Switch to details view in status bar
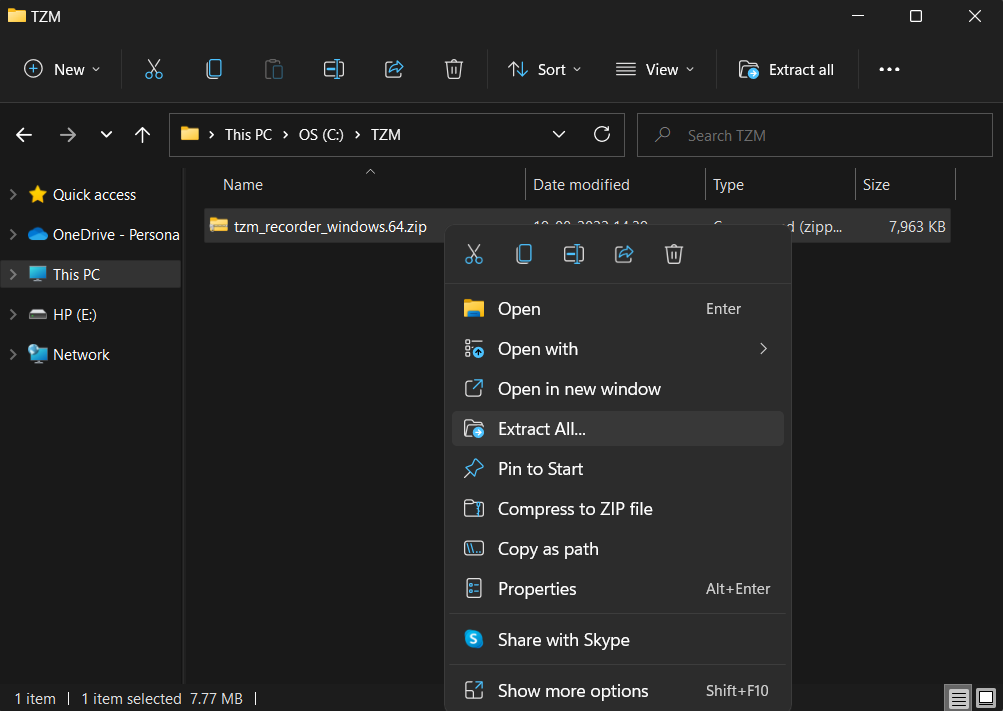1003x711 pixels. point(959,698)
